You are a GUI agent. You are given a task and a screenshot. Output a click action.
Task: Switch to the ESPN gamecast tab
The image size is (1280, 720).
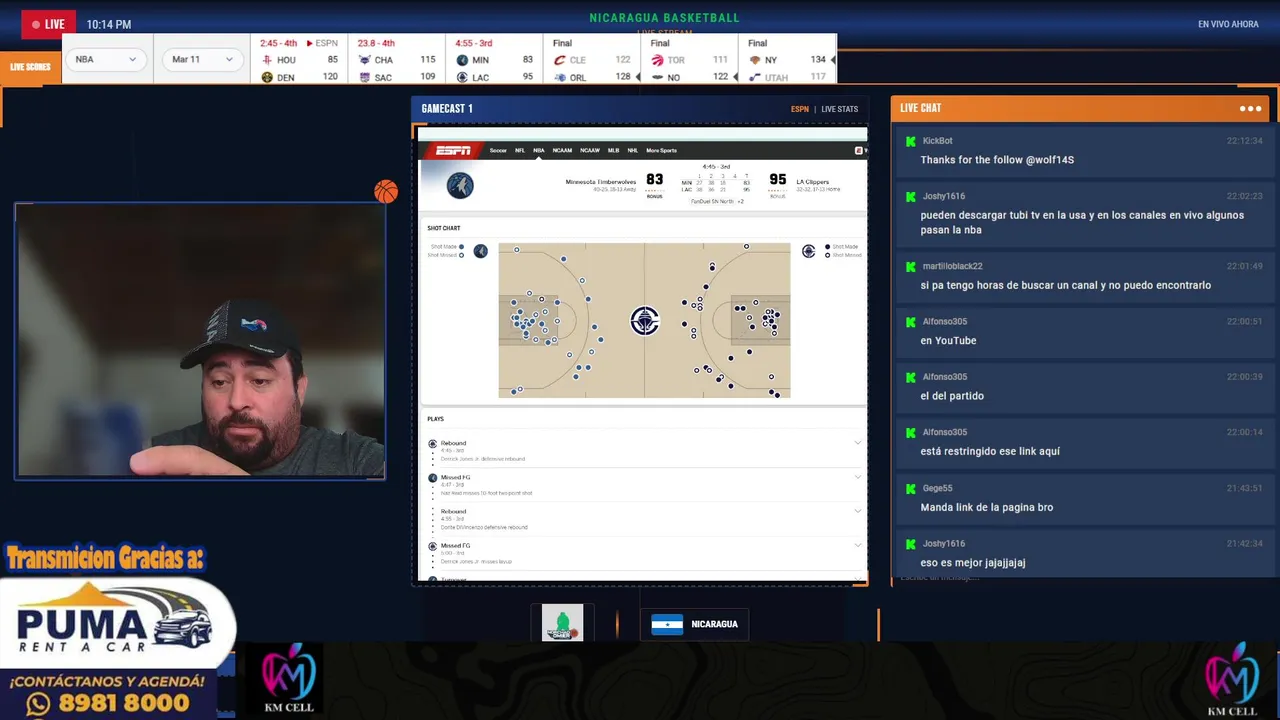point(800,109)
